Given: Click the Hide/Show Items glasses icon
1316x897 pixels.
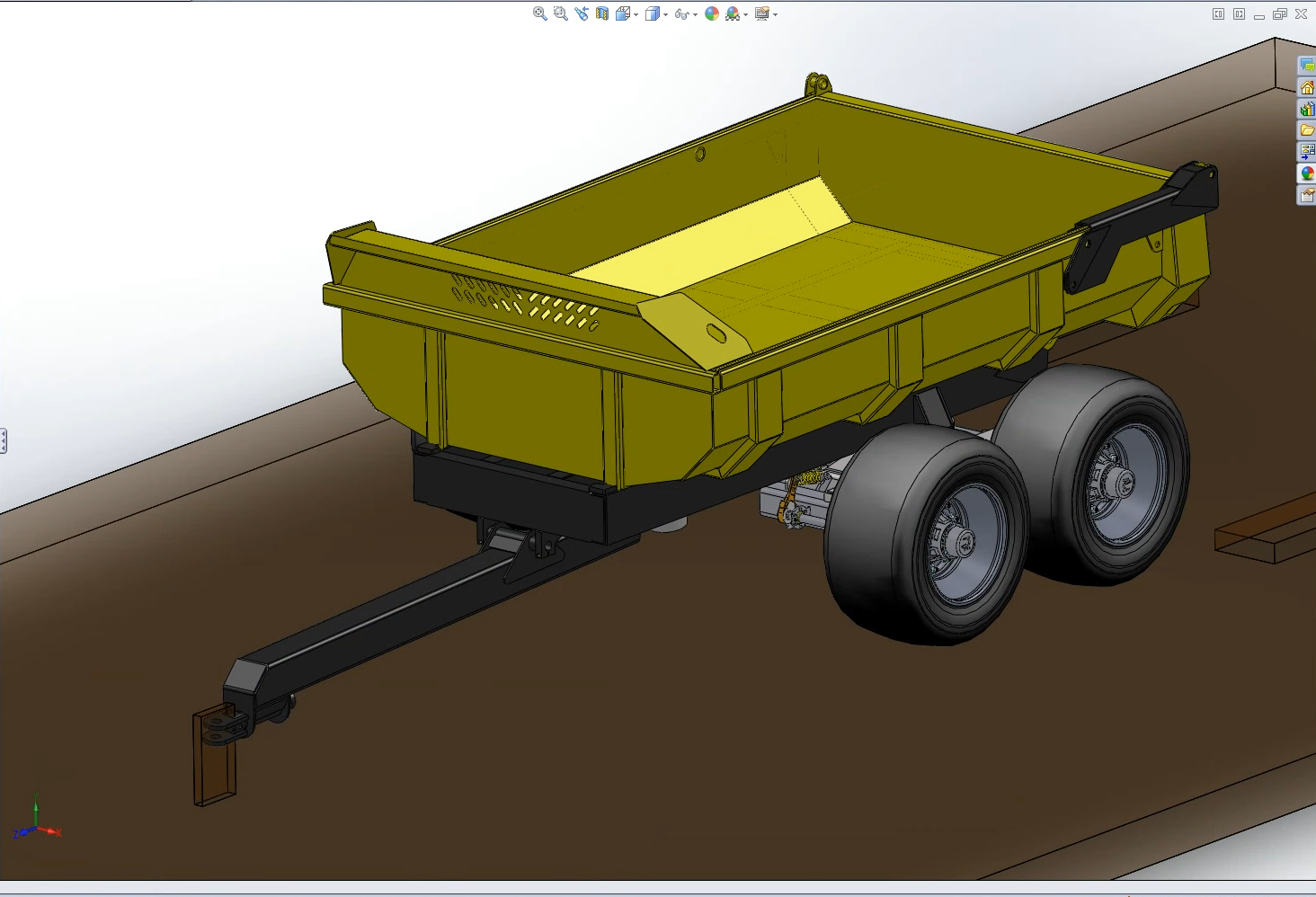Looking at the screenshot, I should point(682,13).
